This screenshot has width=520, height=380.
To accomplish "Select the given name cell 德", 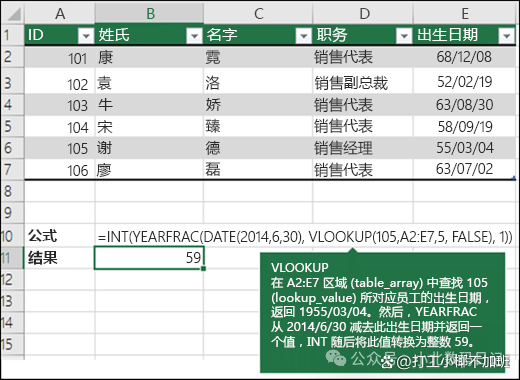I will point(258,148).
